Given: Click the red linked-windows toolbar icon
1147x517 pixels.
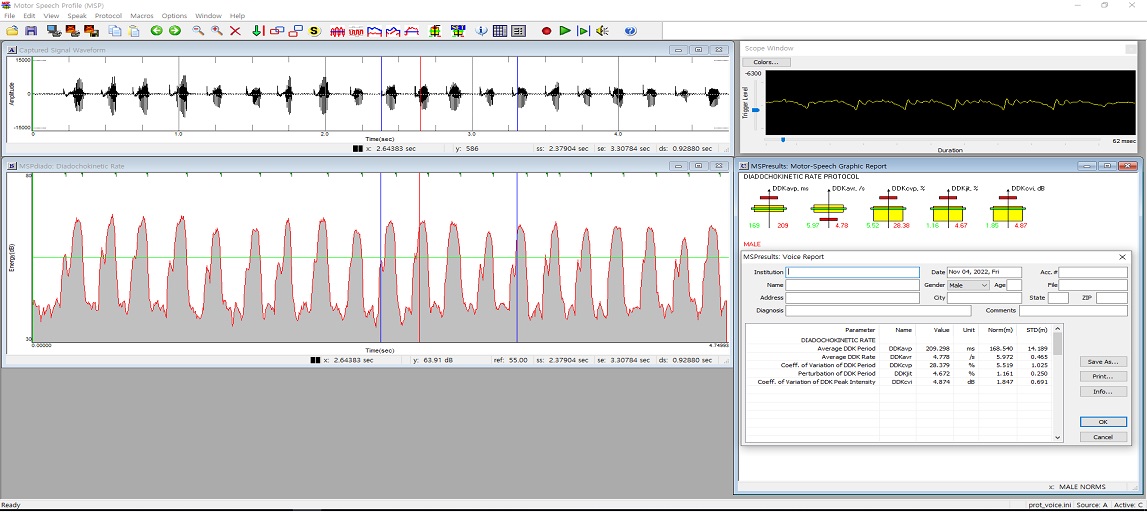Looking at the screenshot, I should point(296,31).
